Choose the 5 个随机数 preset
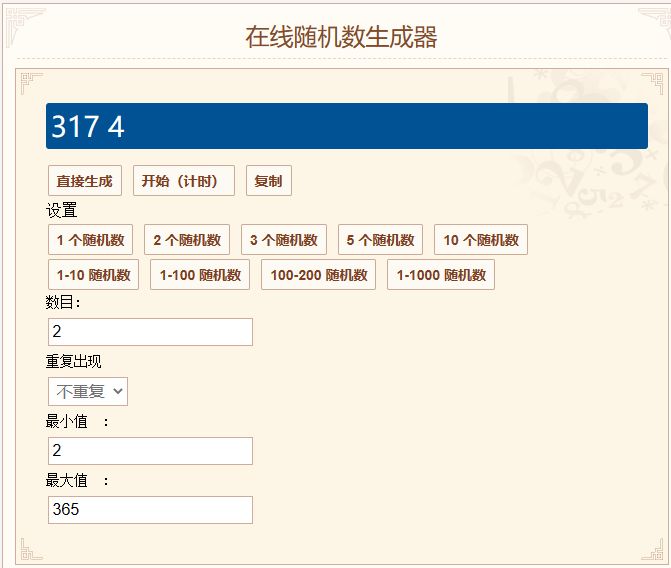The width and height of the screenshot is (671, 568). [380, 240]
